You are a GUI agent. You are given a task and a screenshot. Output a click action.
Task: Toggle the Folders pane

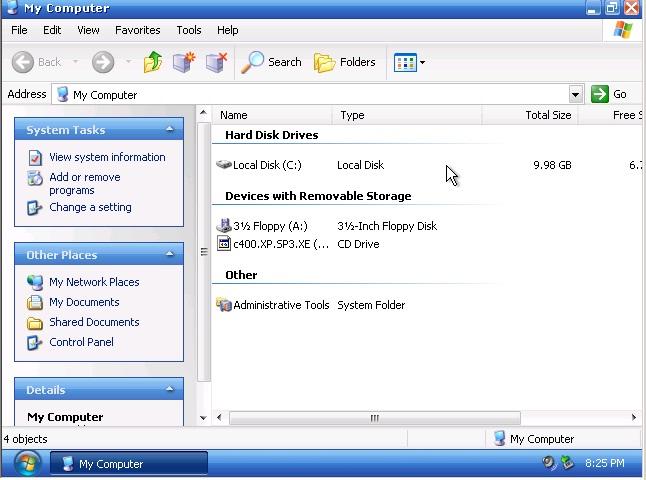[x=345, y=62]
